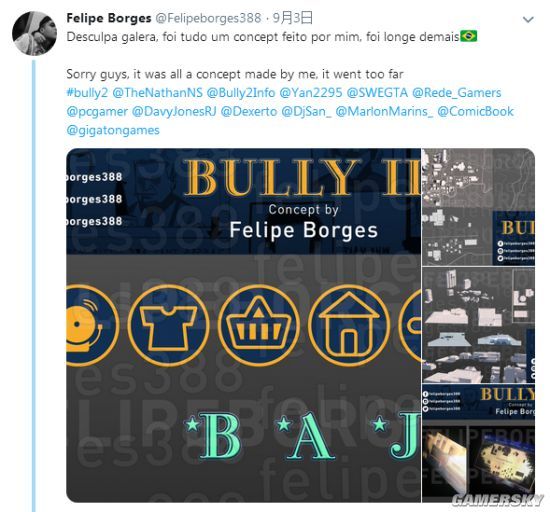
Task: Open the Bully II concept title image
Action: click(243, 325)
